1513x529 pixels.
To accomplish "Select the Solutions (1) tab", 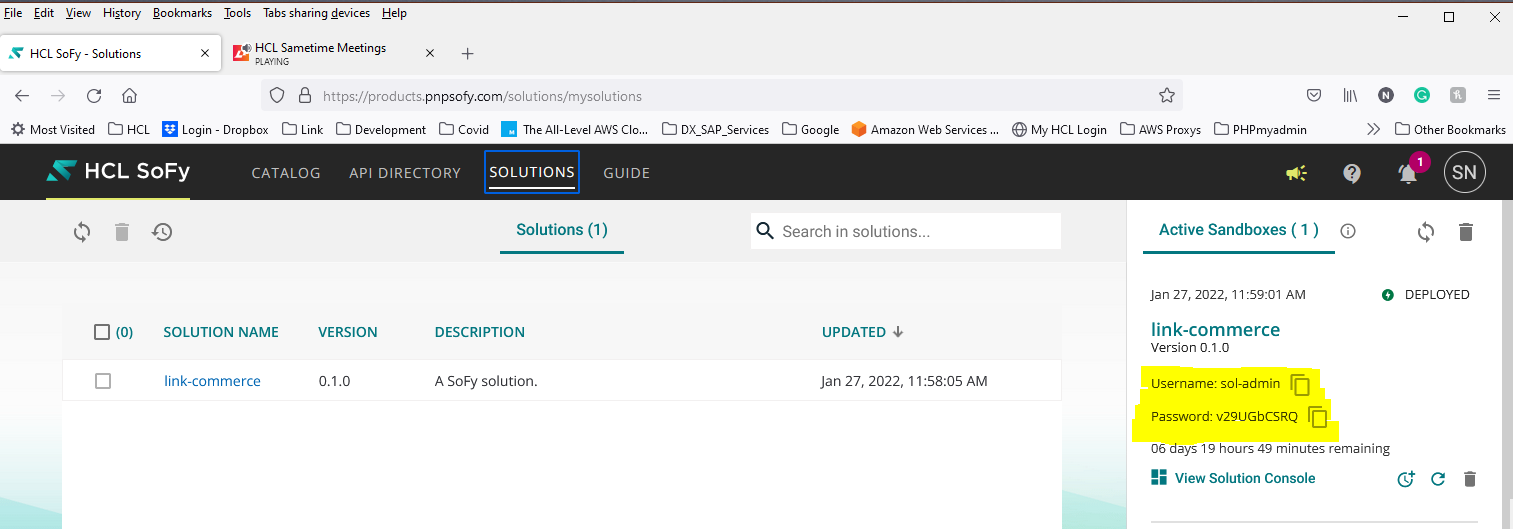I will coord(562,230).
